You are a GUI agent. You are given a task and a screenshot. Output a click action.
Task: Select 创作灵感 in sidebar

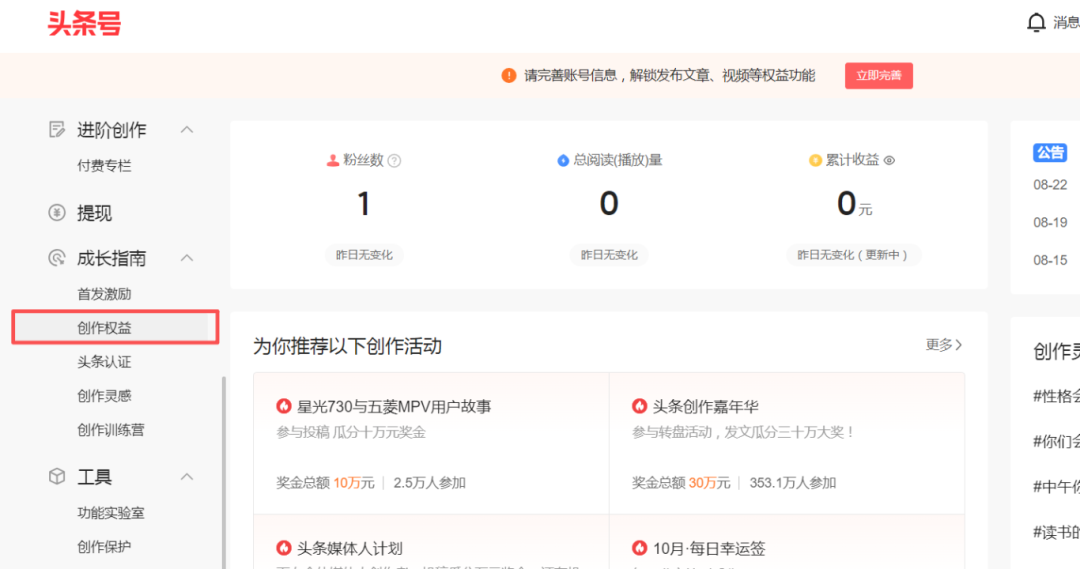point(104,395)
